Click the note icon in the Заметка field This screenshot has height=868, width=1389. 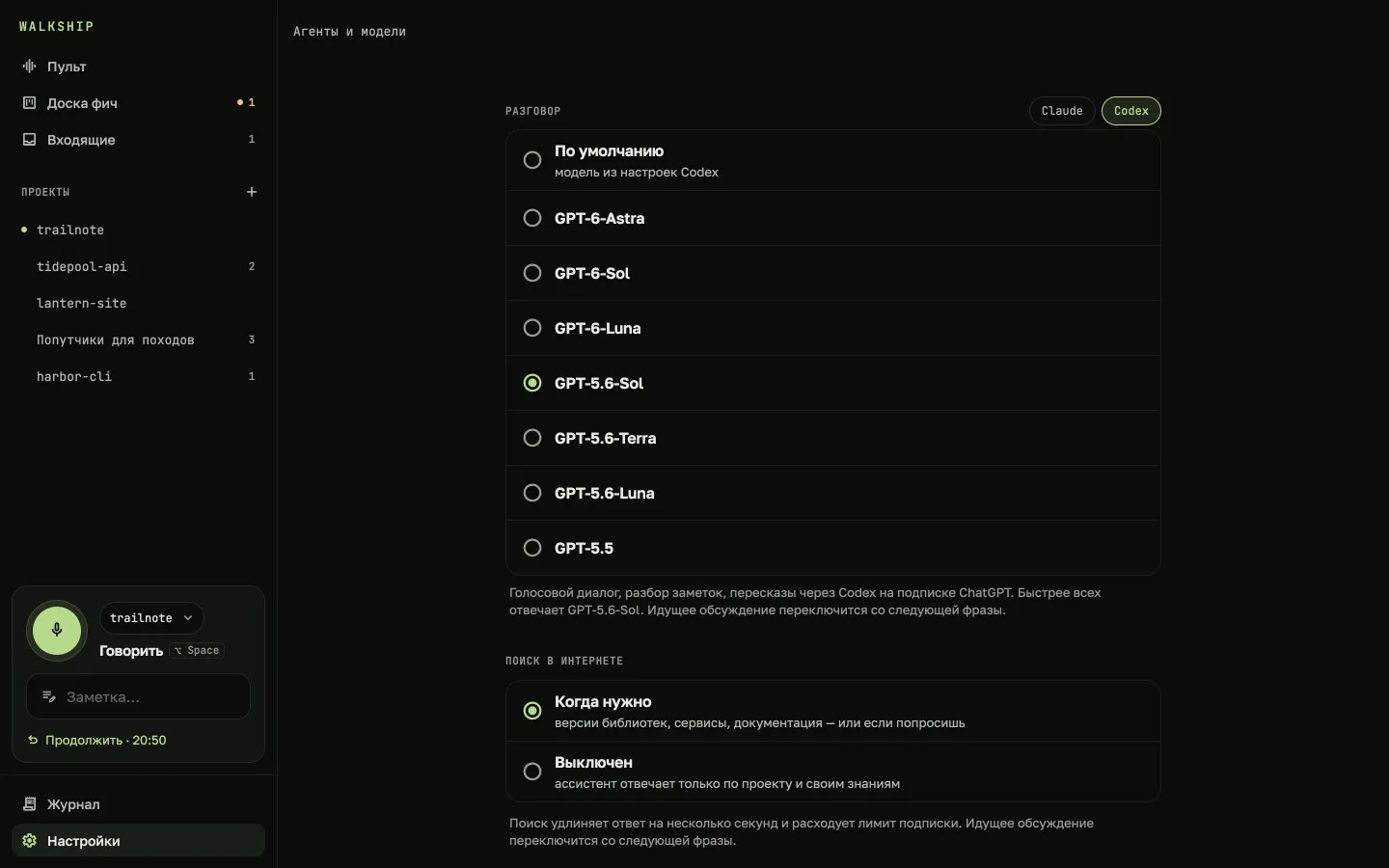[48, 696]
